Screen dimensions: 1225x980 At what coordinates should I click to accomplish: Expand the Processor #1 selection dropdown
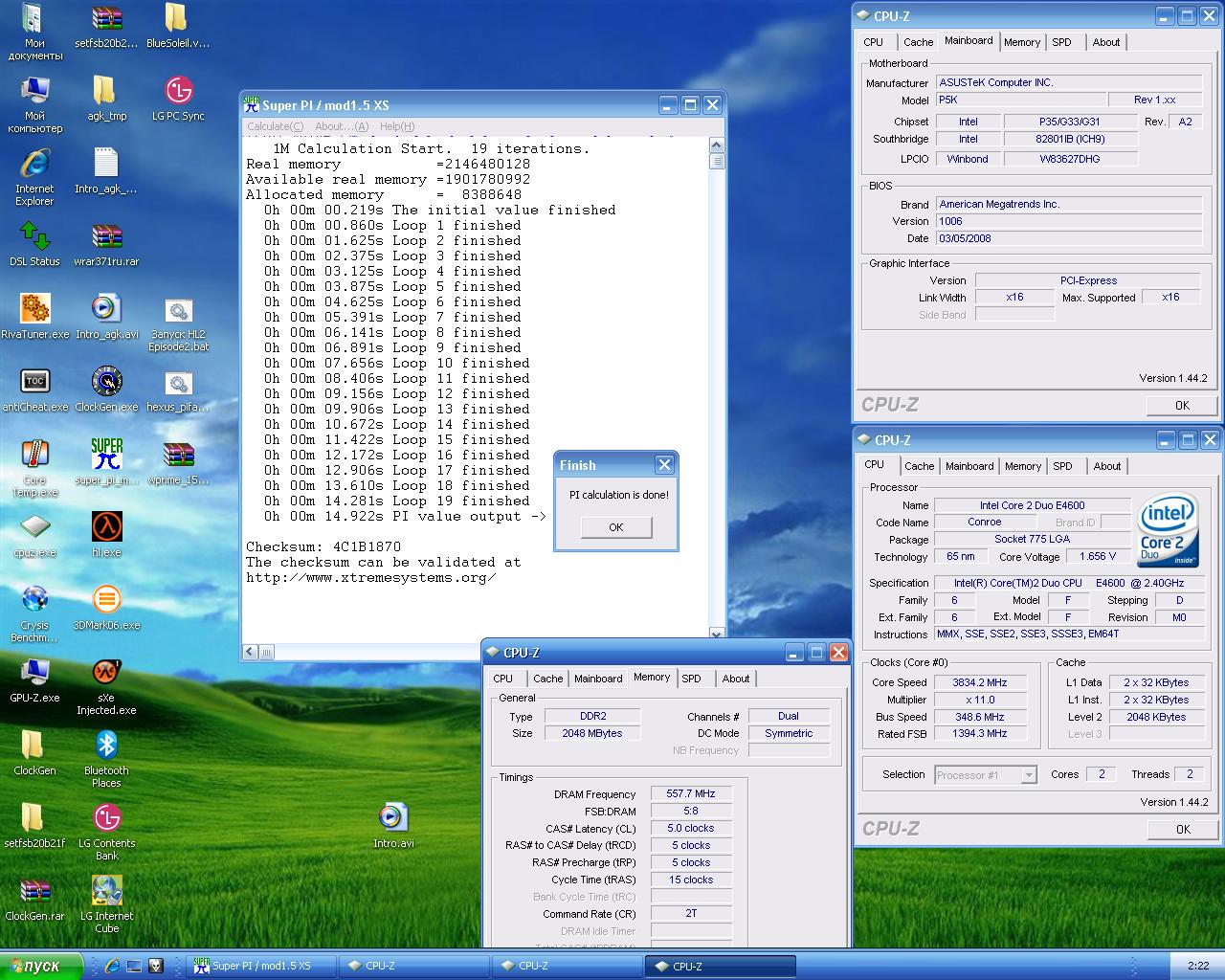tap(1029, 775)
